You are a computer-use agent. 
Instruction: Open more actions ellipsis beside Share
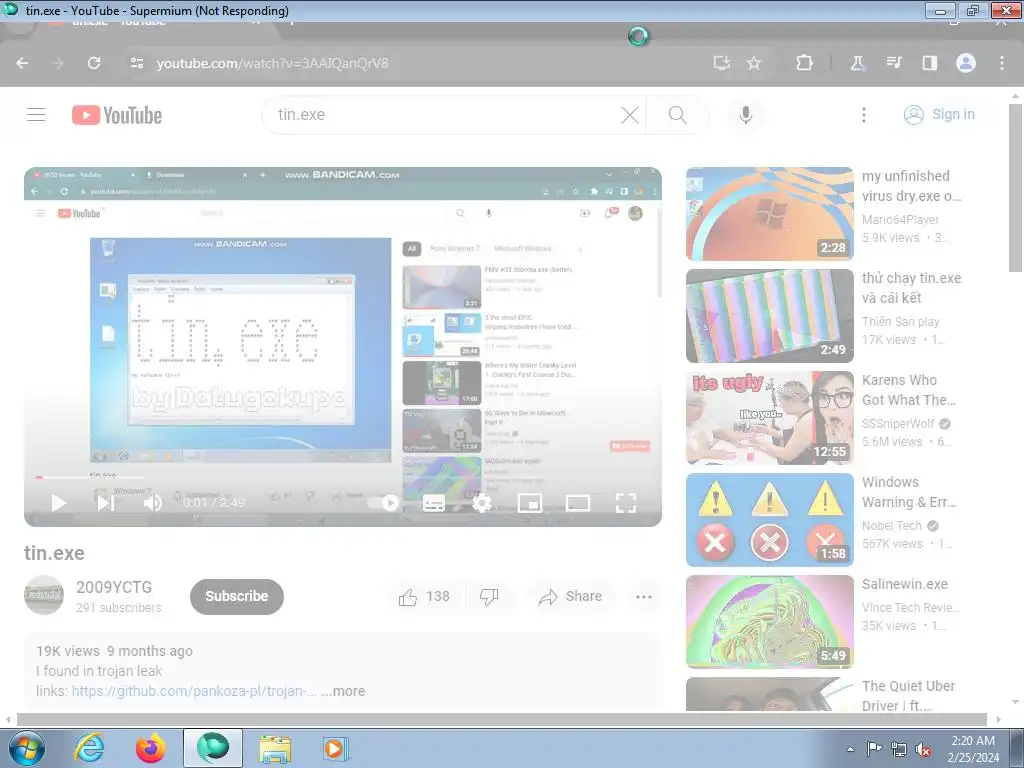644,597
